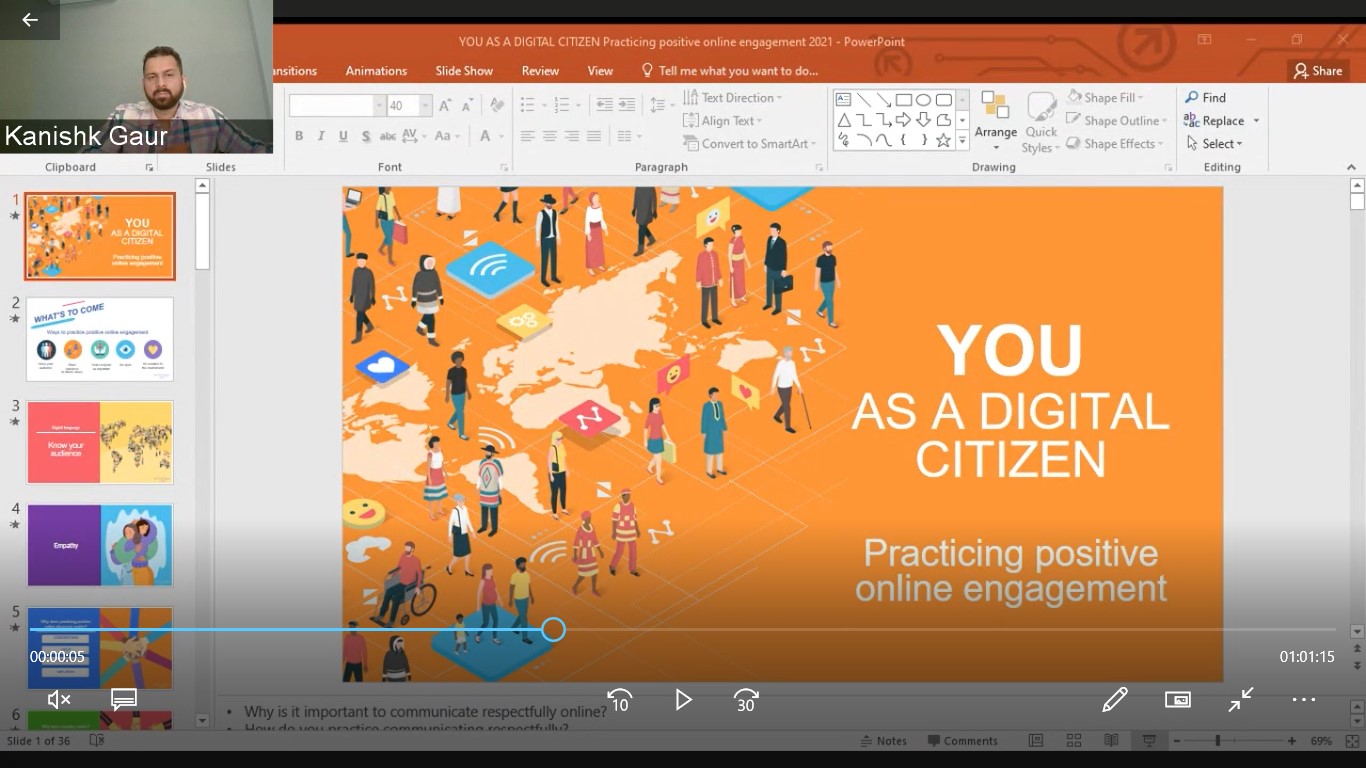
Task: Open the Animations tab
Action: tap(376, 70)
